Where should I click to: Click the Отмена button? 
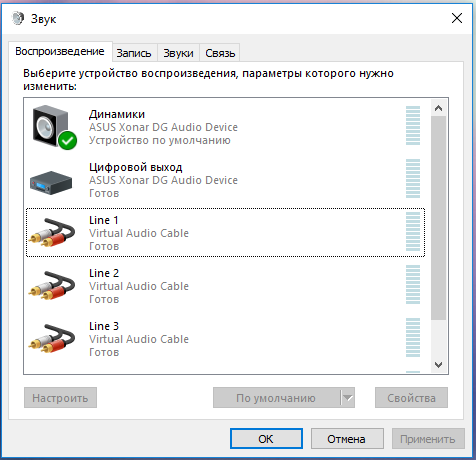tap(347, 439)
